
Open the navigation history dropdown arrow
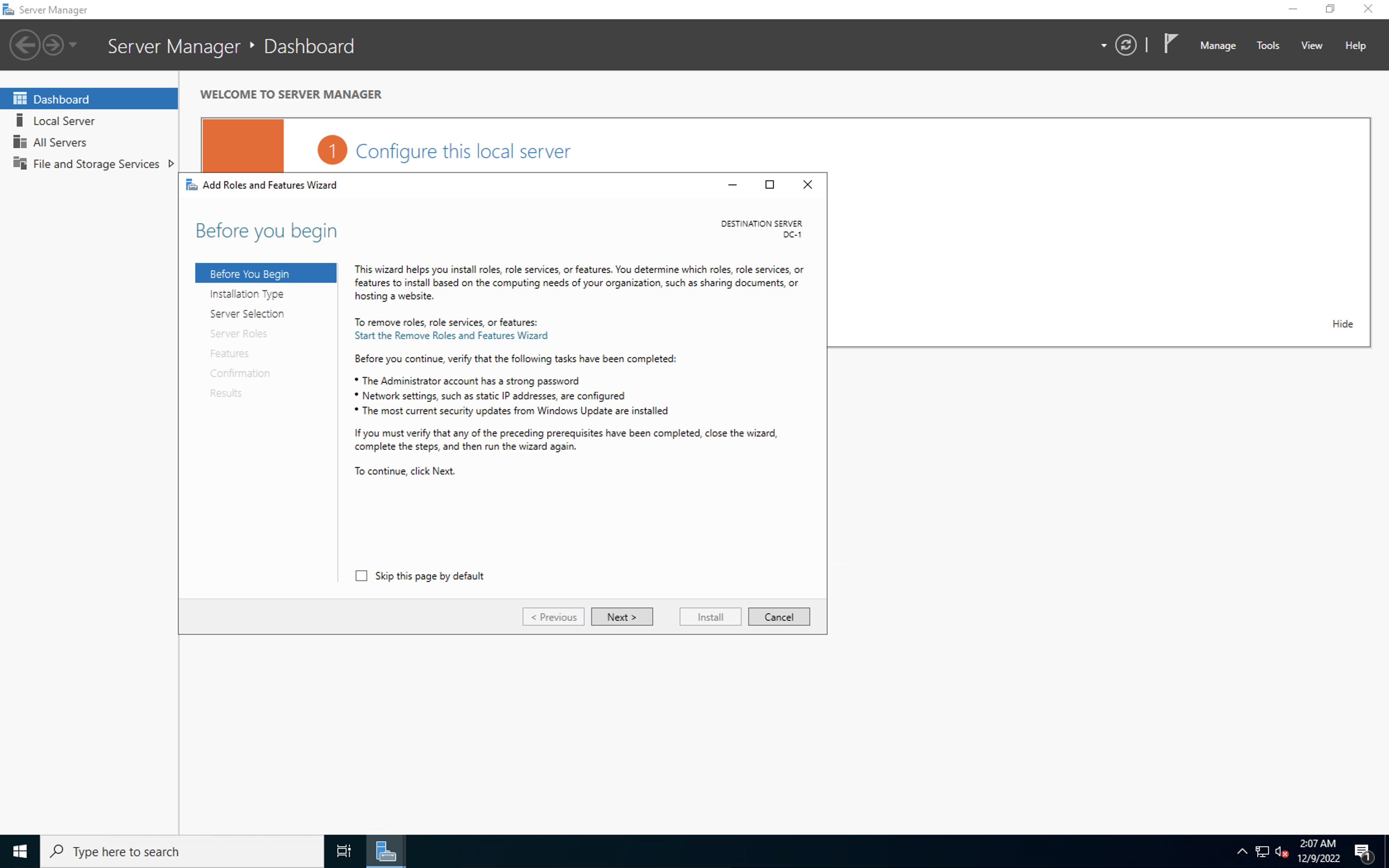click(73, 45)
